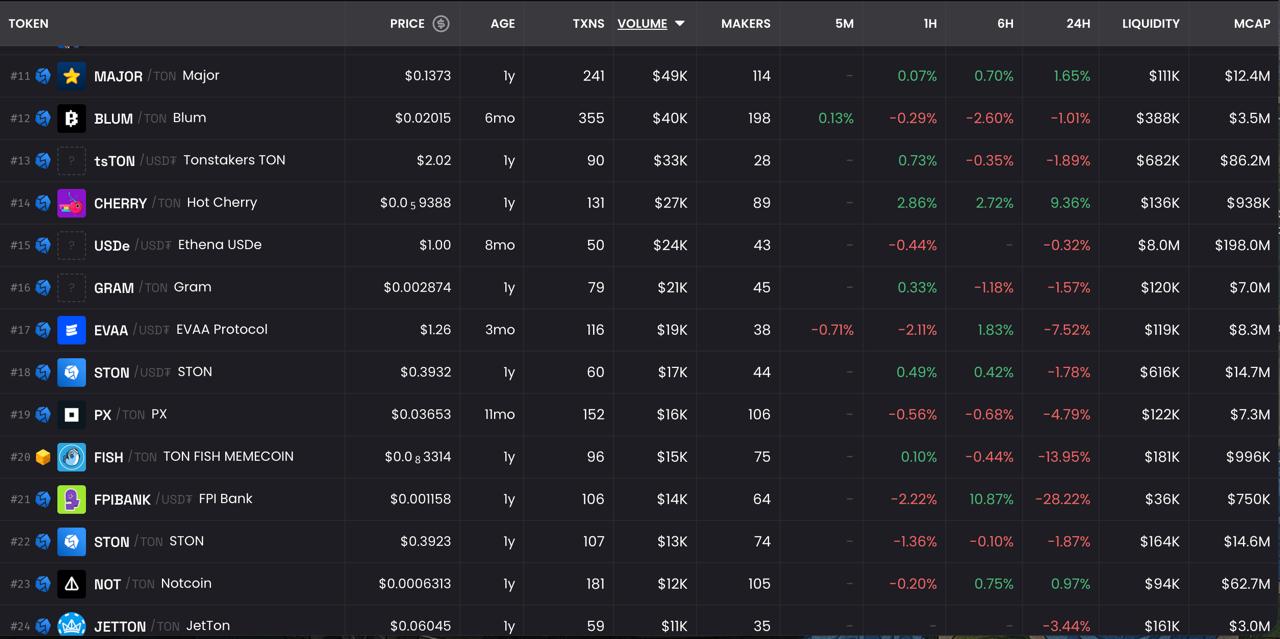The width and height of the screenshot is (1280, 639).
Task: Sort by the 24H change column
Action: [x=1078, y=23]
